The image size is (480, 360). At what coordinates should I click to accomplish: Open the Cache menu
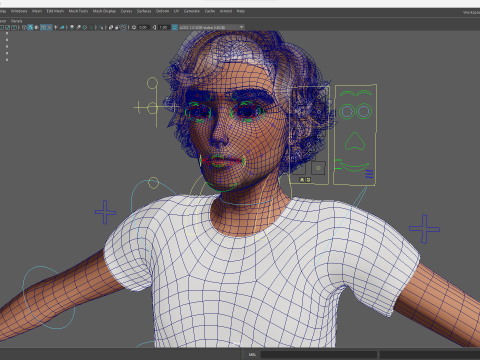pos(210,11)
